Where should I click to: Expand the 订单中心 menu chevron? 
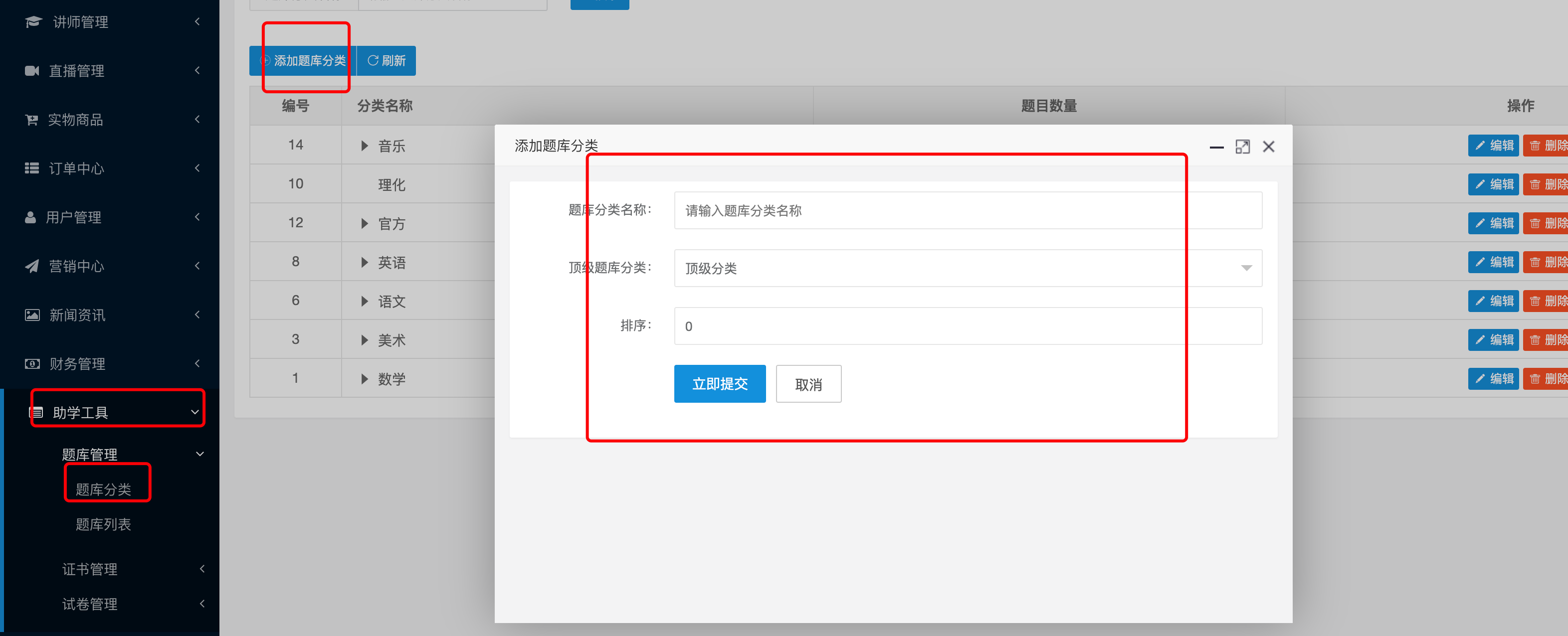point(197,168)
